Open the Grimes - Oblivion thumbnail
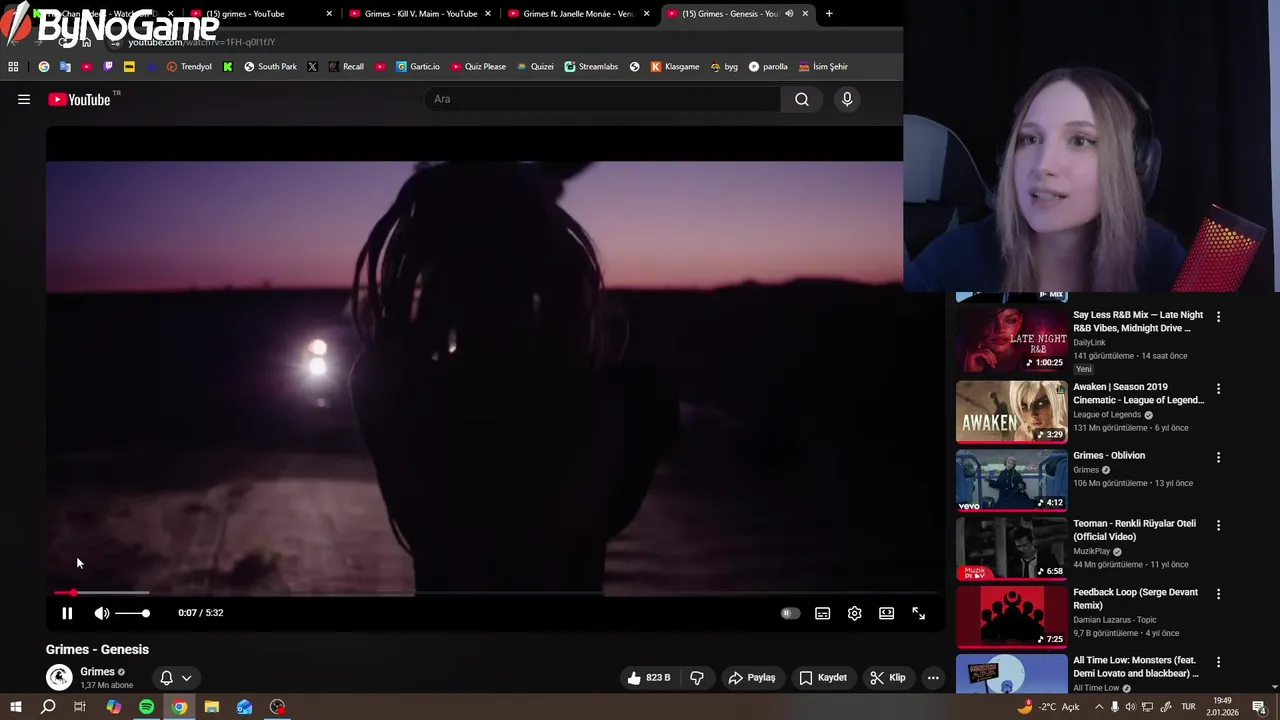Screen dimensions: 1280x720 1011,480
